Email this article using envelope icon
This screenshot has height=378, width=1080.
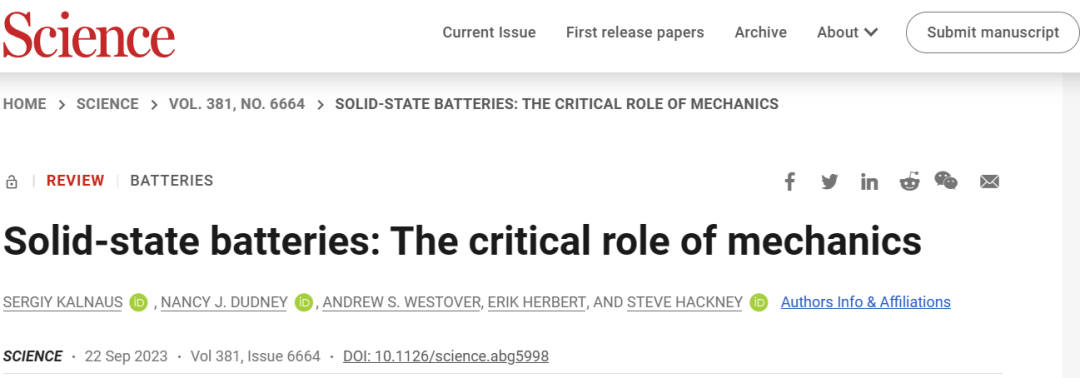990,182
